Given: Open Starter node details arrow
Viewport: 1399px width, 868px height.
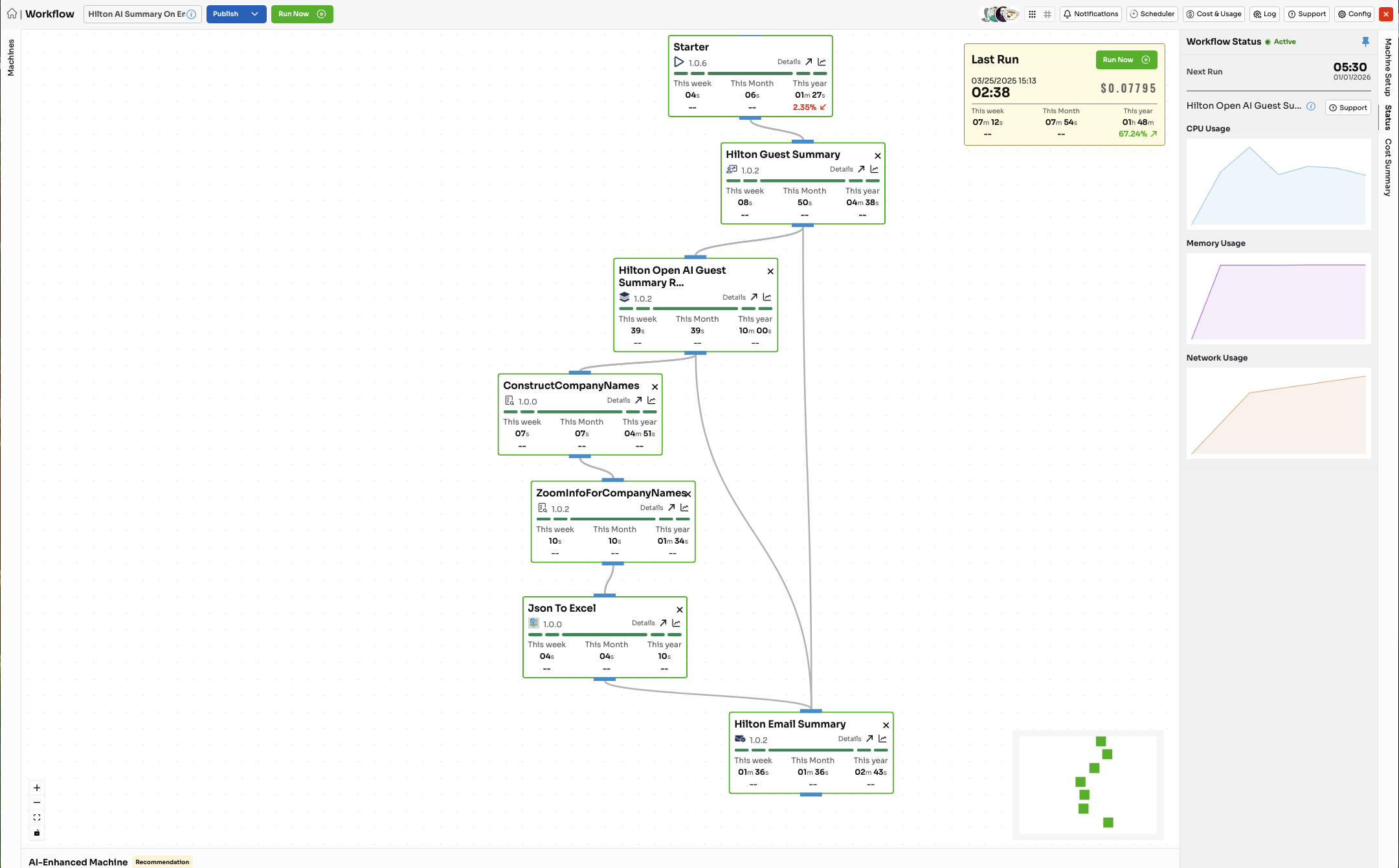Looking at the screenshot, I should [x=809, y=62].
